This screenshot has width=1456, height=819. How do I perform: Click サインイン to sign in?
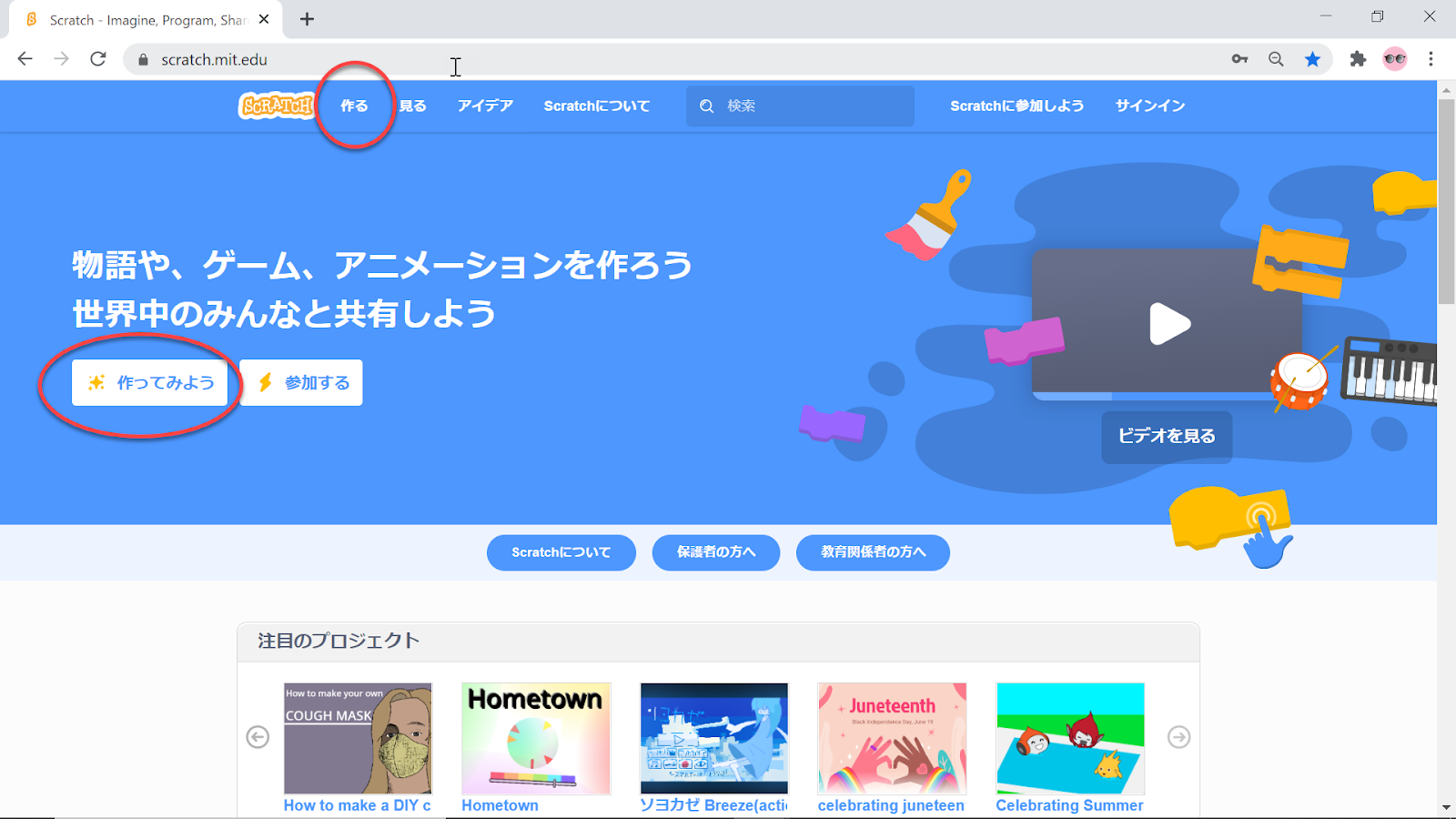point(1150,106)
